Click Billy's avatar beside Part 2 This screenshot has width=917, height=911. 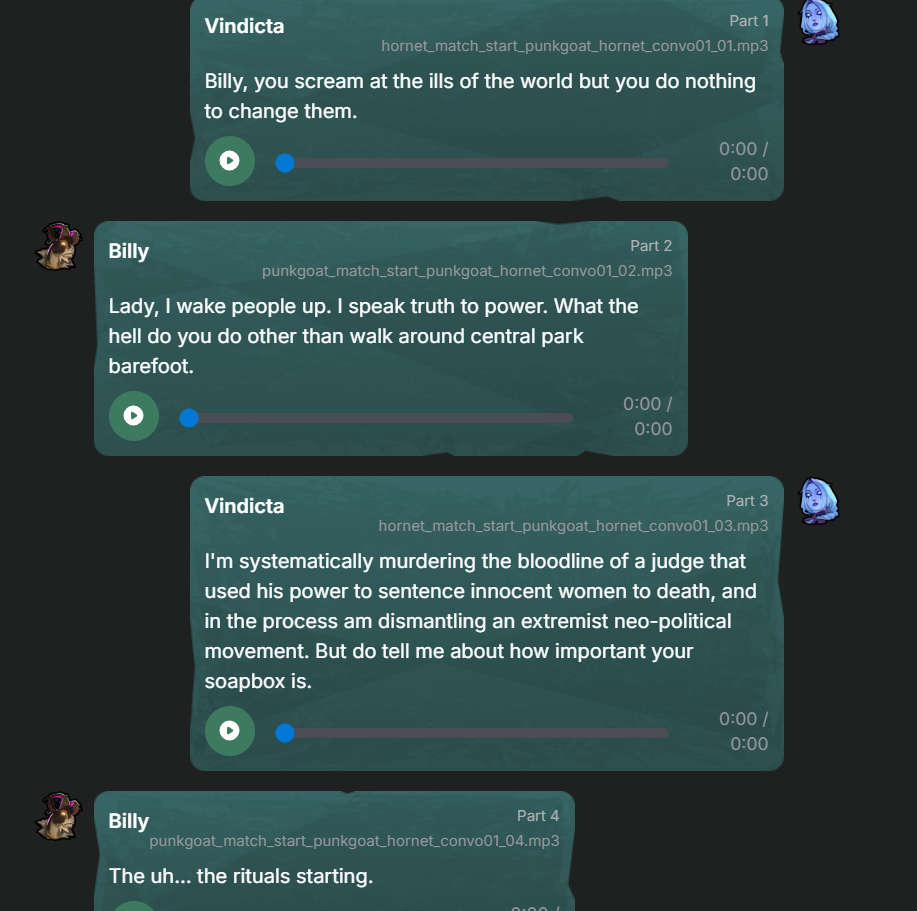pyautogui.click(x=58, y=246)
